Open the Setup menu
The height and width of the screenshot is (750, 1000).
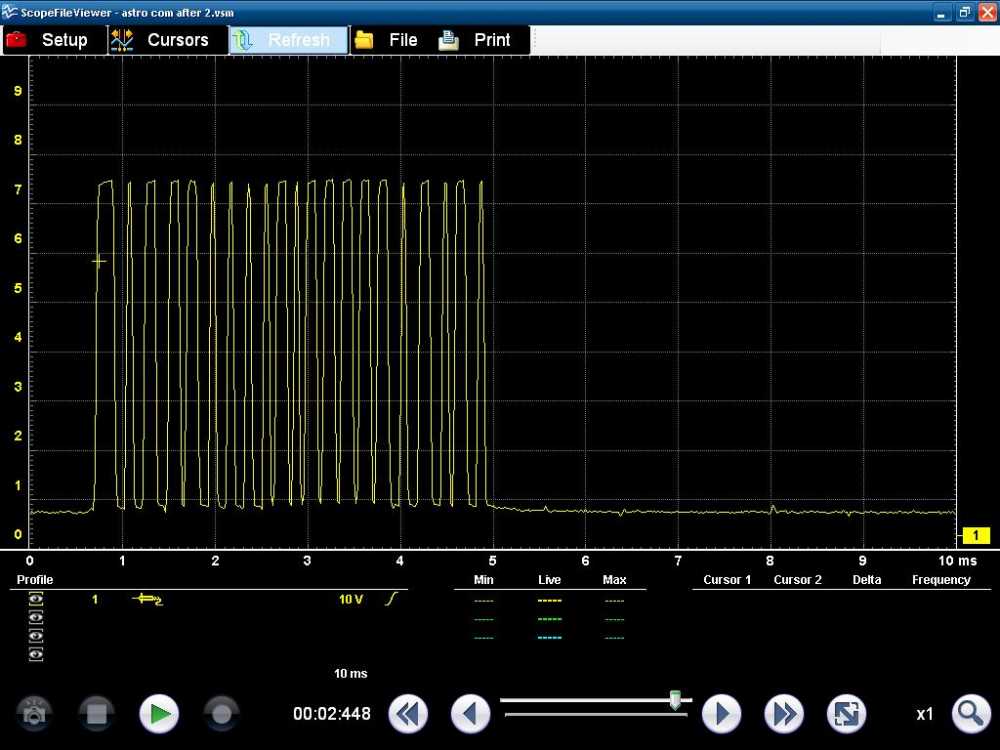(x=48, y=40)
